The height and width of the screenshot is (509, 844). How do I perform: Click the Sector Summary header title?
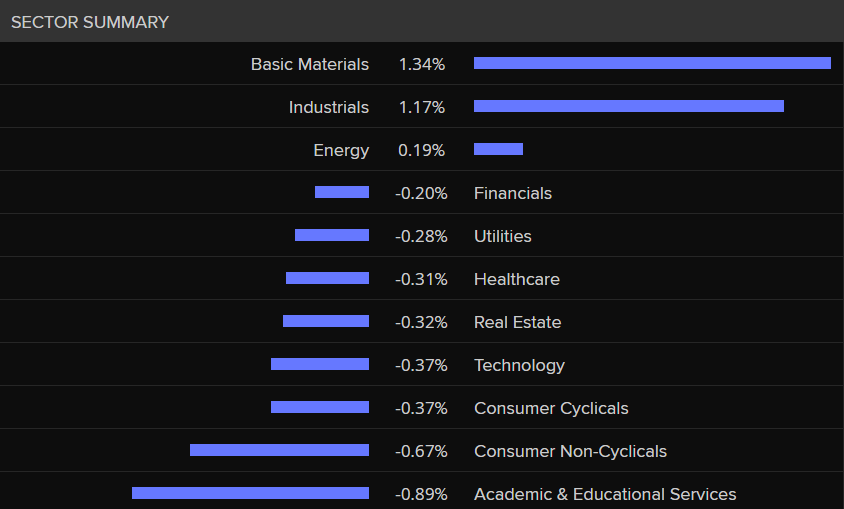click(x=90, y=22)
